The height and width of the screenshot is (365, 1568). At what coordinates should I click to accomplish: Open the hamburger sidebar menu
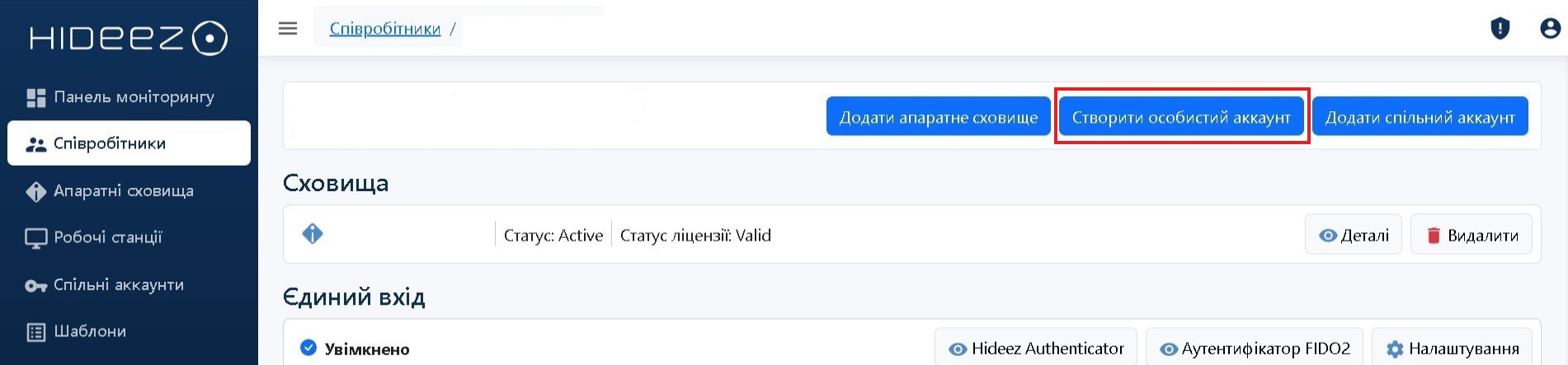[288, 29]
